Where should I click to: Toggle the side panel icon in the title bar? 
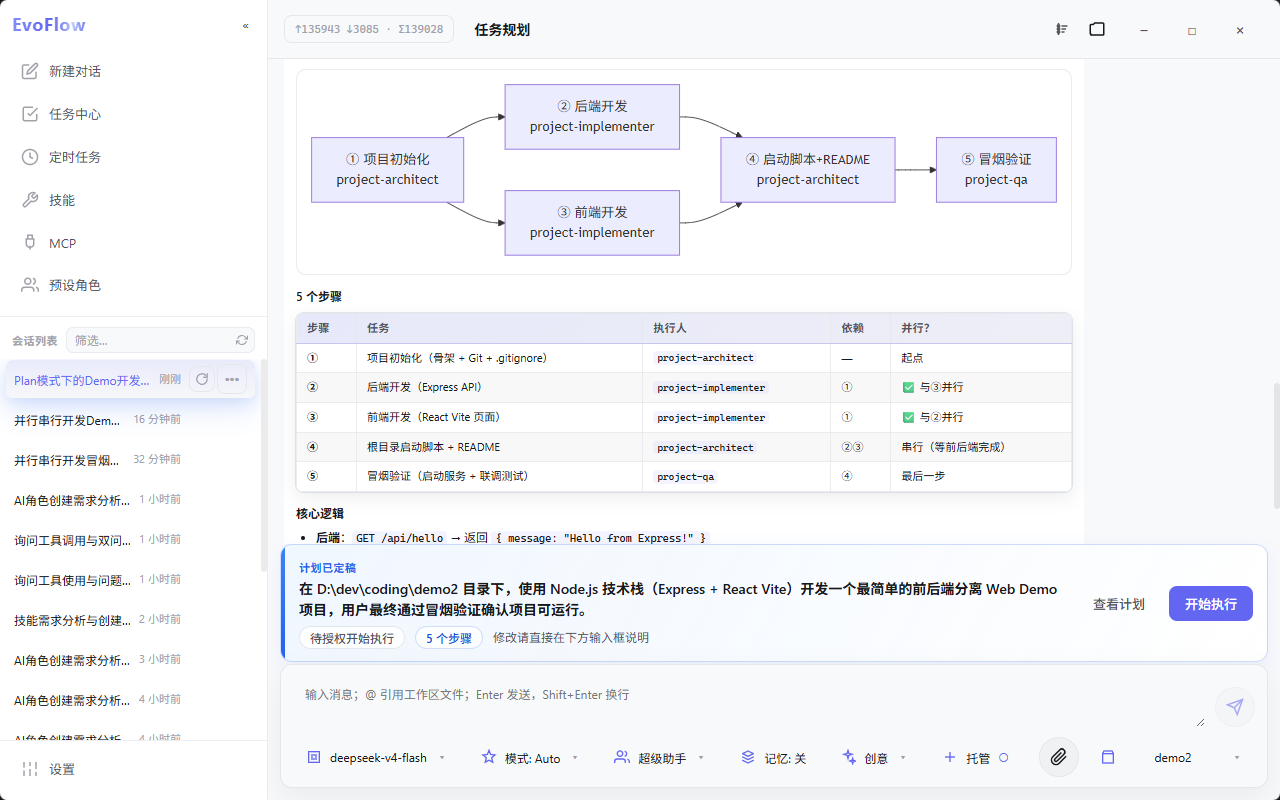[1097, 29]
